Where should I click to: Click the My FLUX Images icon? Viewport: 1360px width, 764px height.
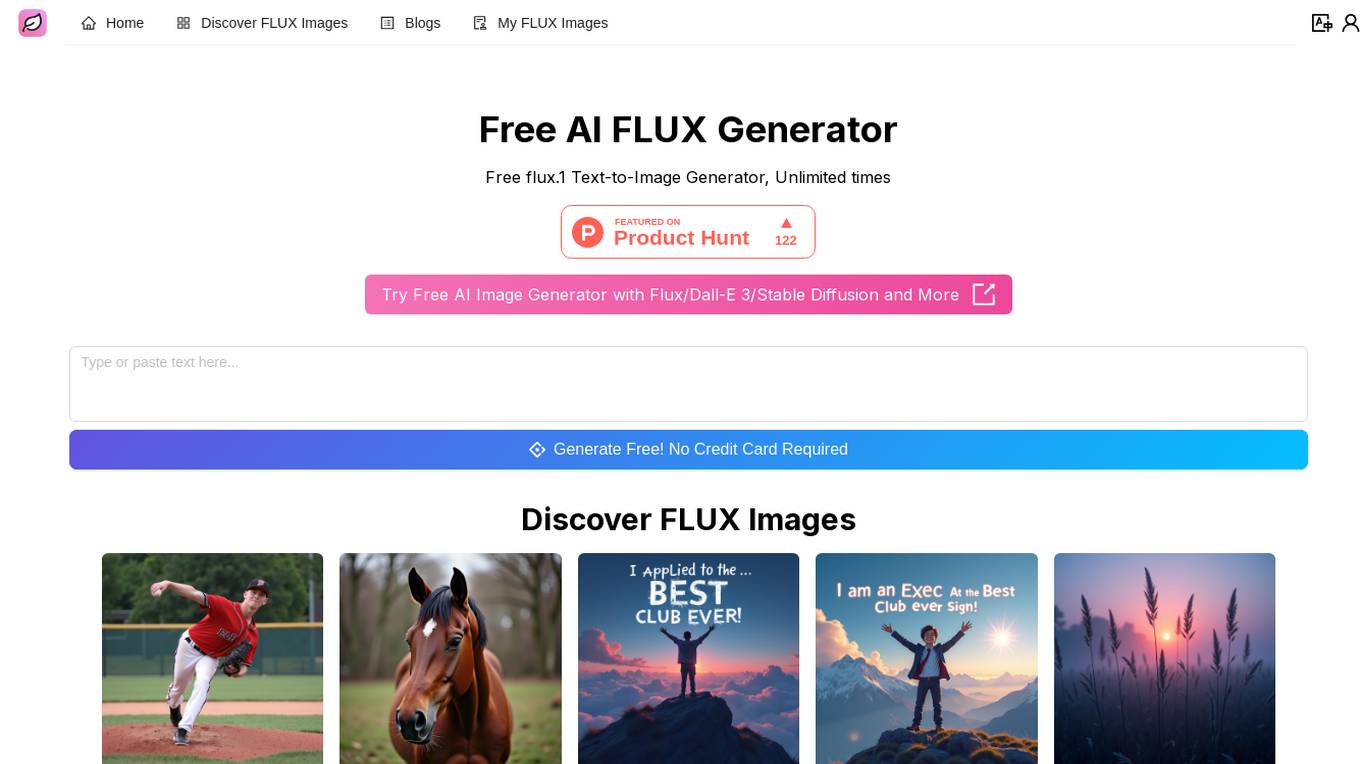(x=480, y=23)
